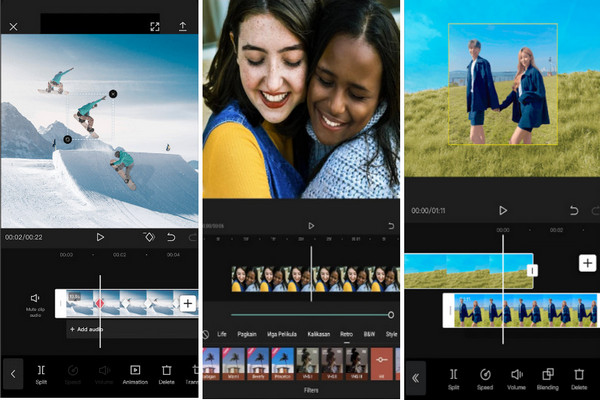This screenshot has width=600, height=400.
Task: Switch to the Life filter category
Action: click(222, 334)
